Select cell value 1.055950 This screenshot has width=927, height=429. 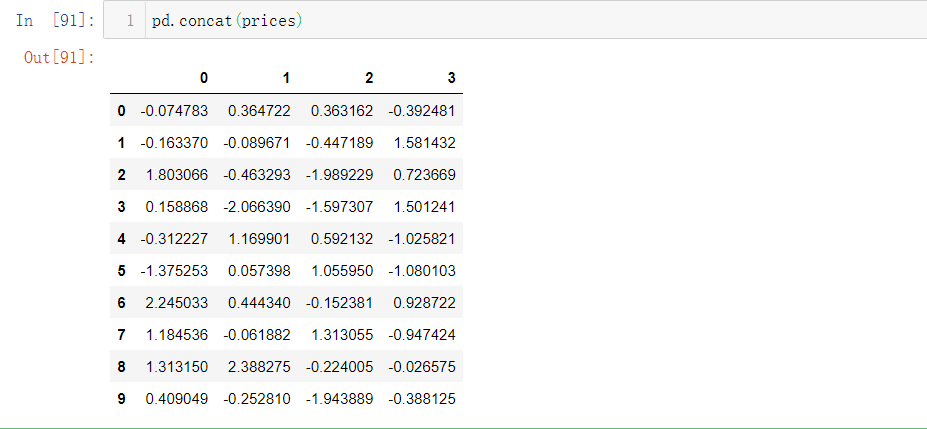tap(342, 271)
